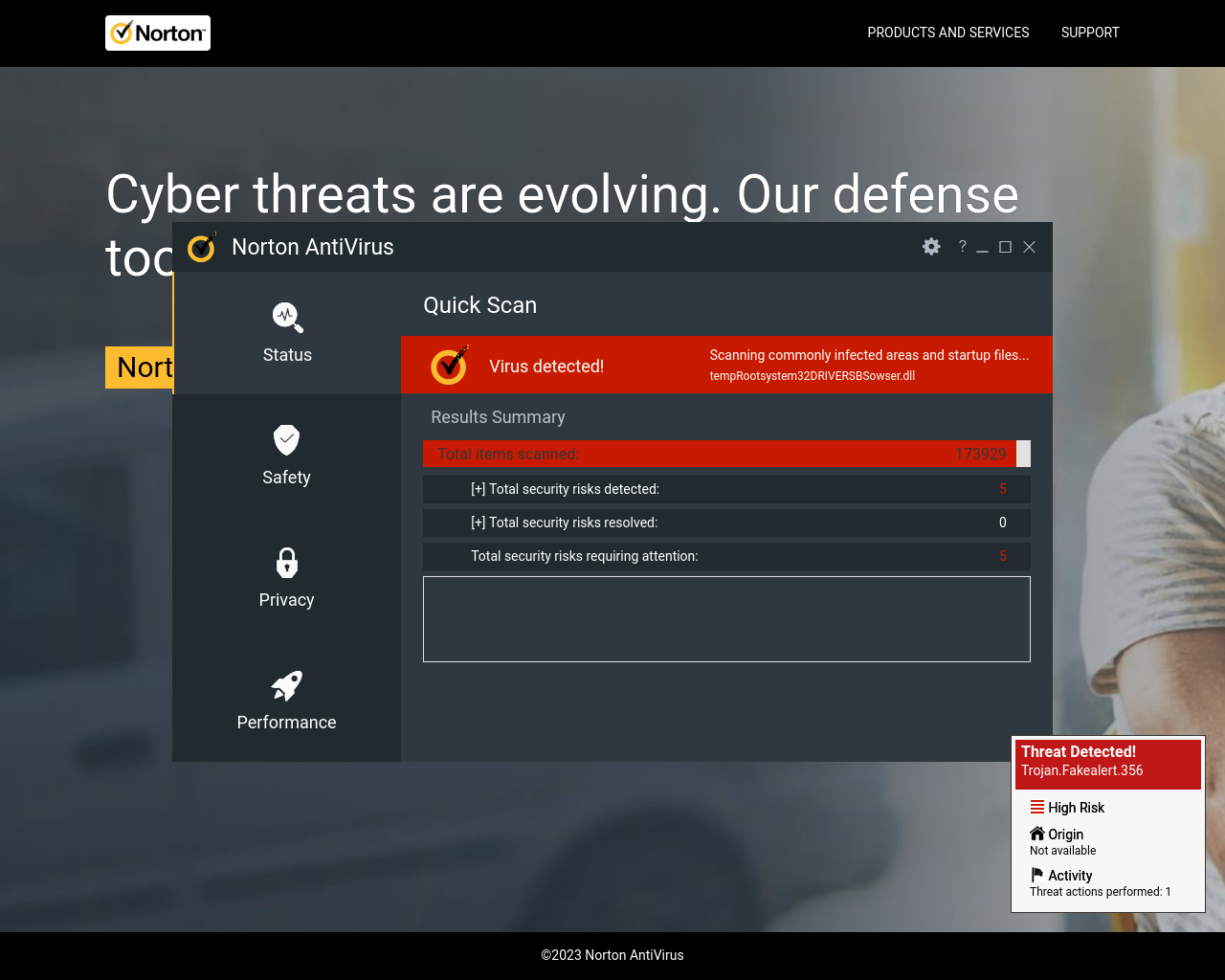Screen dimensions: 1225x980
Task: Click the Threat Detected! popup header
Action: pos(1108,764)
